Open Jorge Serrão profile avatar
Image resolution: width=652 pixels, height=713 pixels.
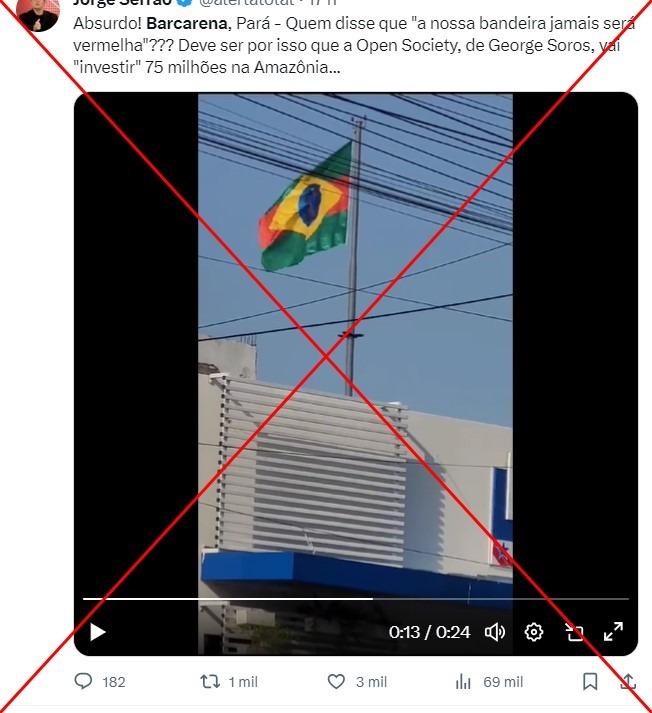pos(38,12)
